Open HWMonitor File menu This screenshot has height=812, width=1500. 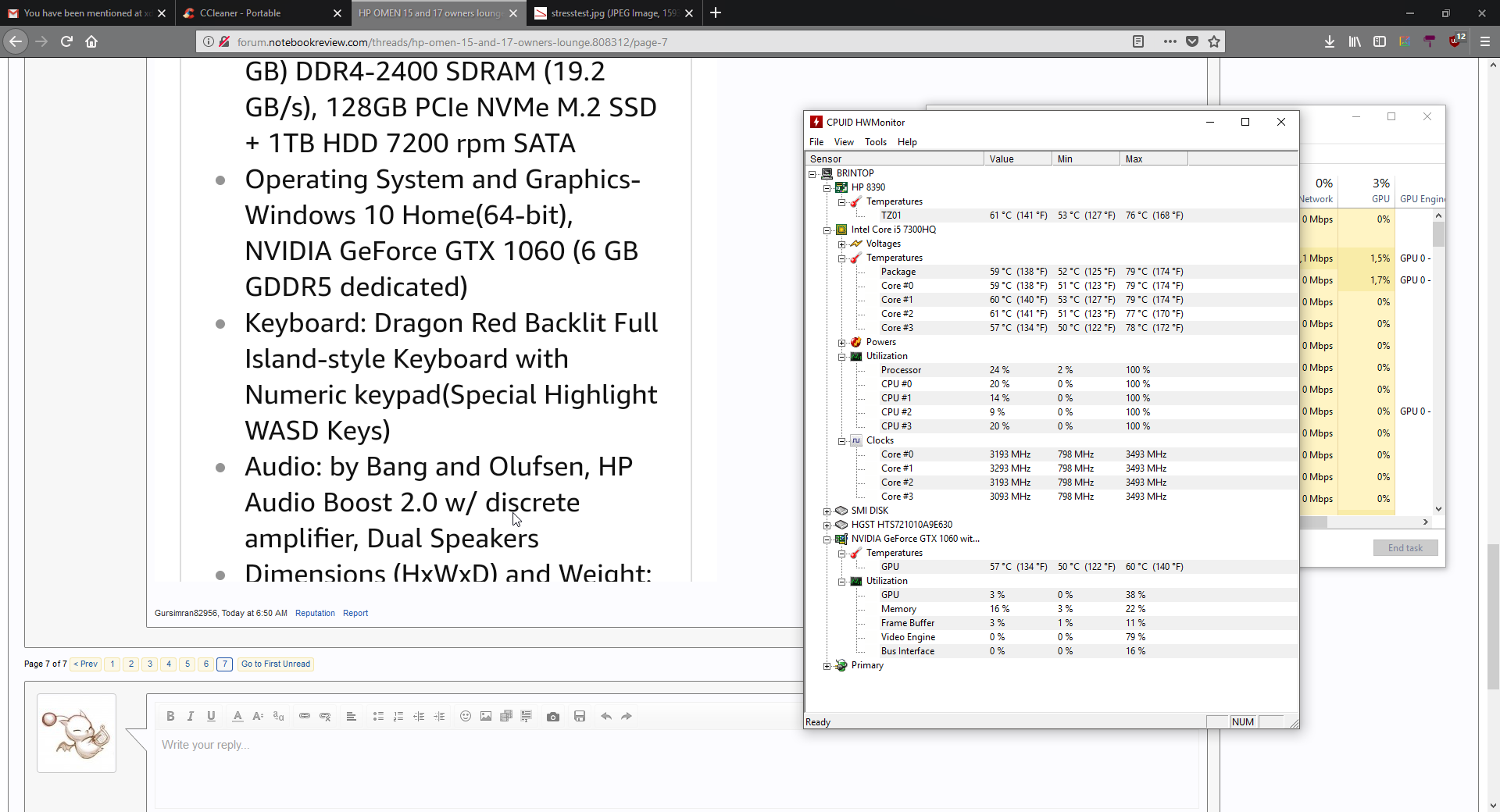(x=816, y=142)
